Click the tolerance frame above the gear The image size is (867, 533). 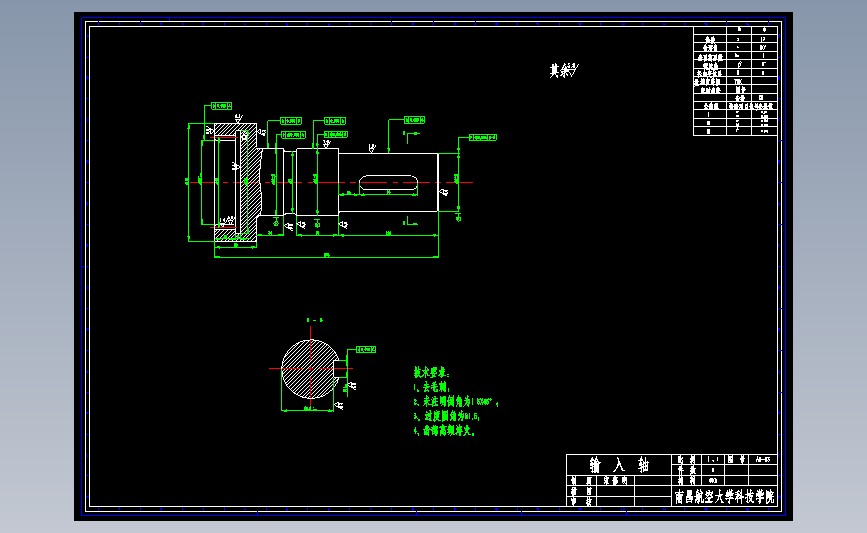coord(221,106)
